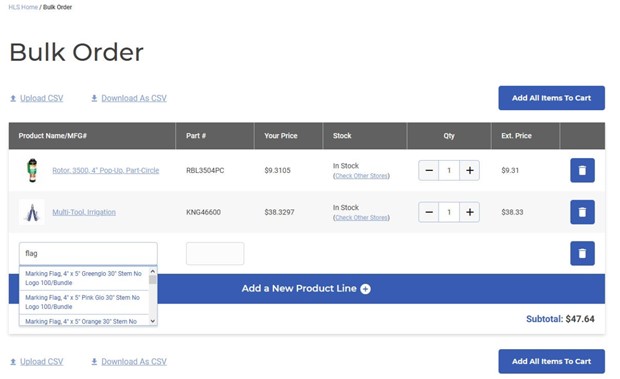Decrease quantity for Rotor 3500 item
Screen dimensions: 620x379
pos(429,170)
